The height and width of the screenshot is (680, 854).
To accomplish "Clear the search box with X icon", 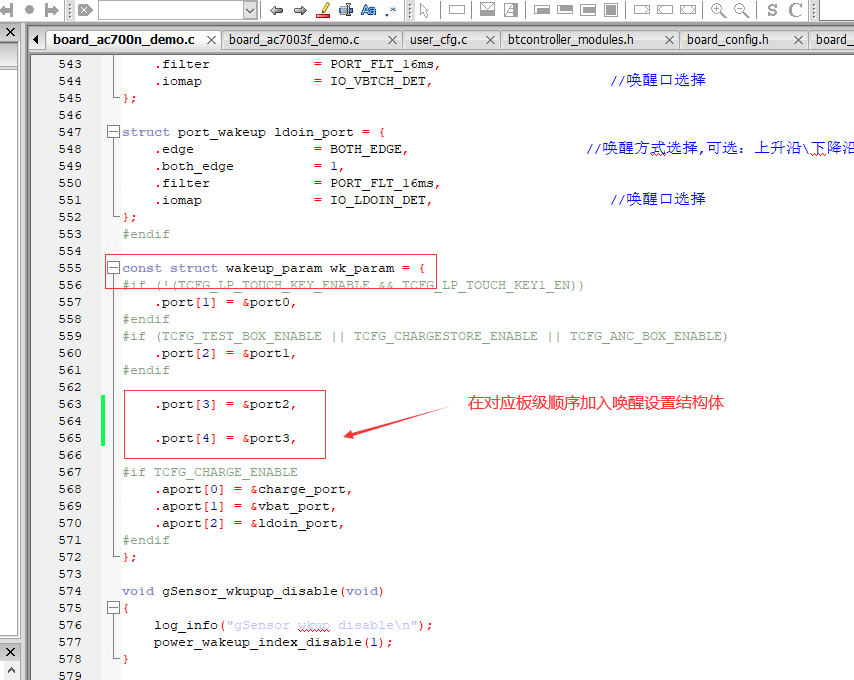I will [85, 10].
